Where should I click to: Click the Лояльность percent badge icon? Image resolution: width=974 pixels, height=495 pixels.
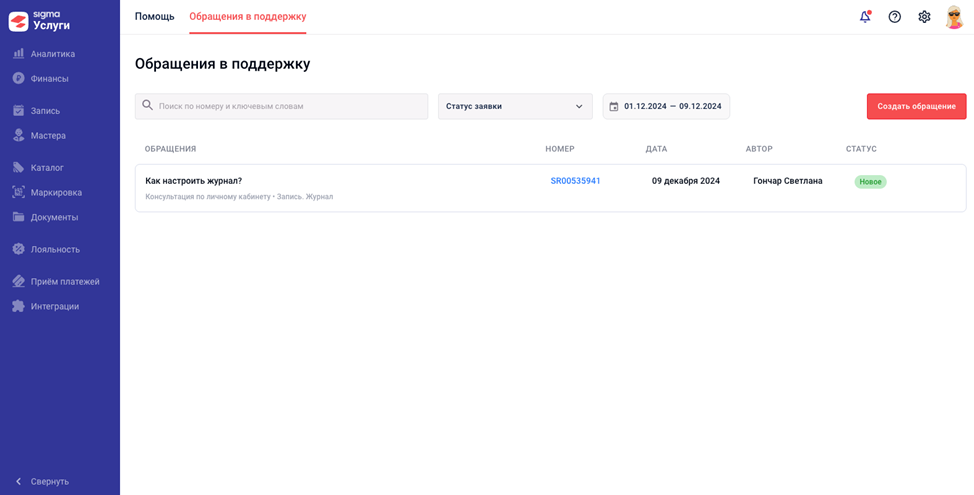19,249
